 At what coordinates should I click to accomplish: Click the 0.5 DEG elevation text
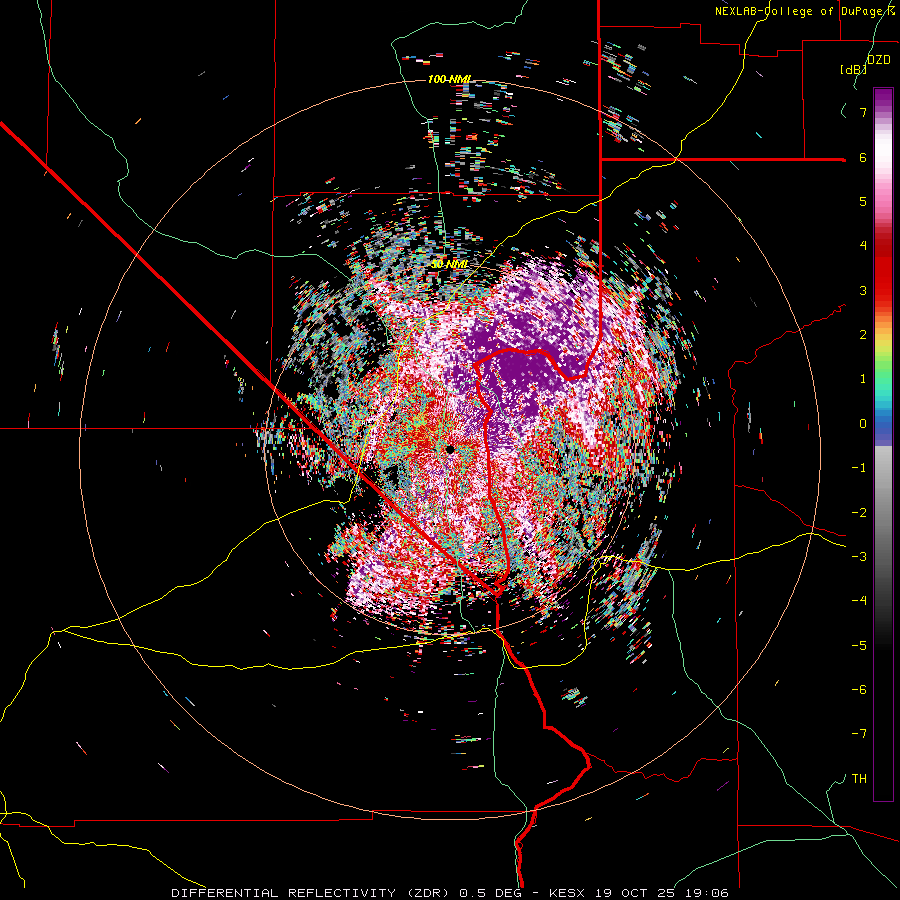coord(490,893)
